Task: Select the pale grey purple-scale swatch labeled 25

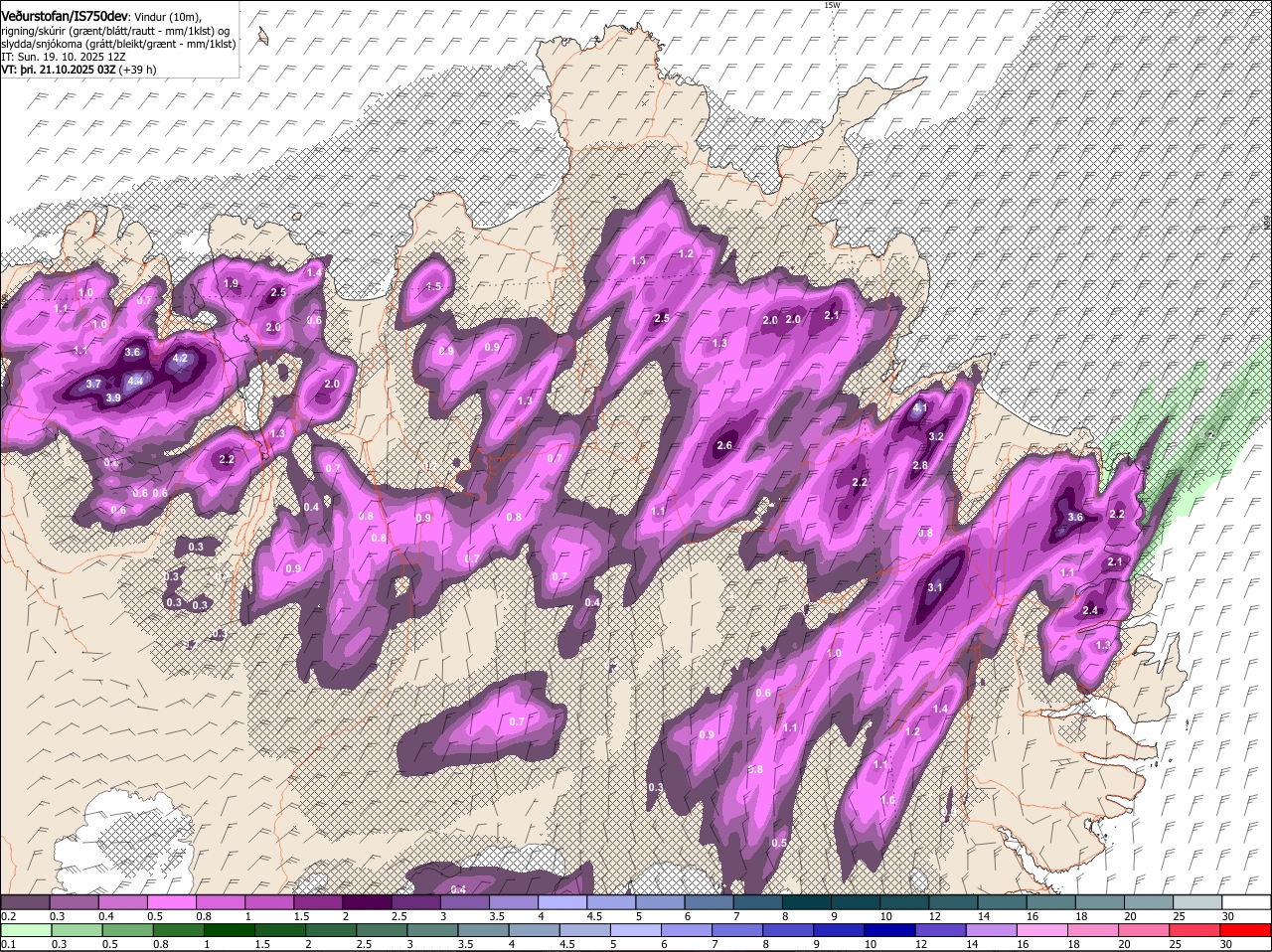Action: coord(1198,901)
